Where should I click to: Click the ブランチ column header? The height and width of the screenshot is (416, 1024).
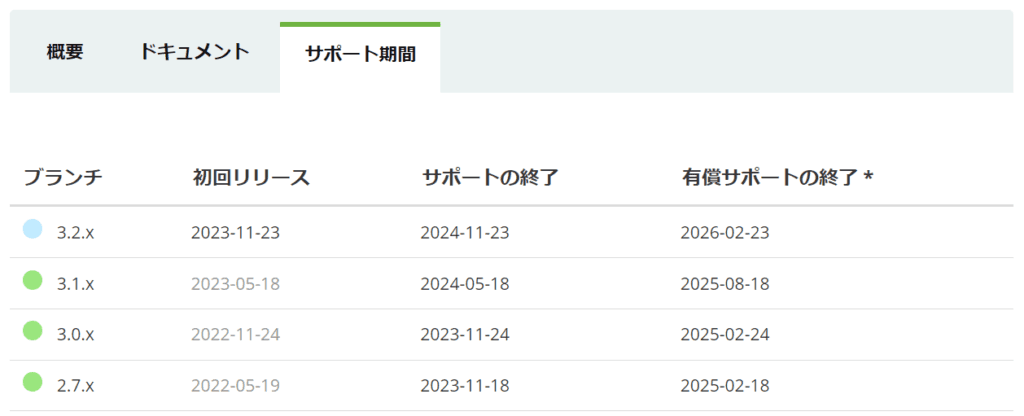63,178
